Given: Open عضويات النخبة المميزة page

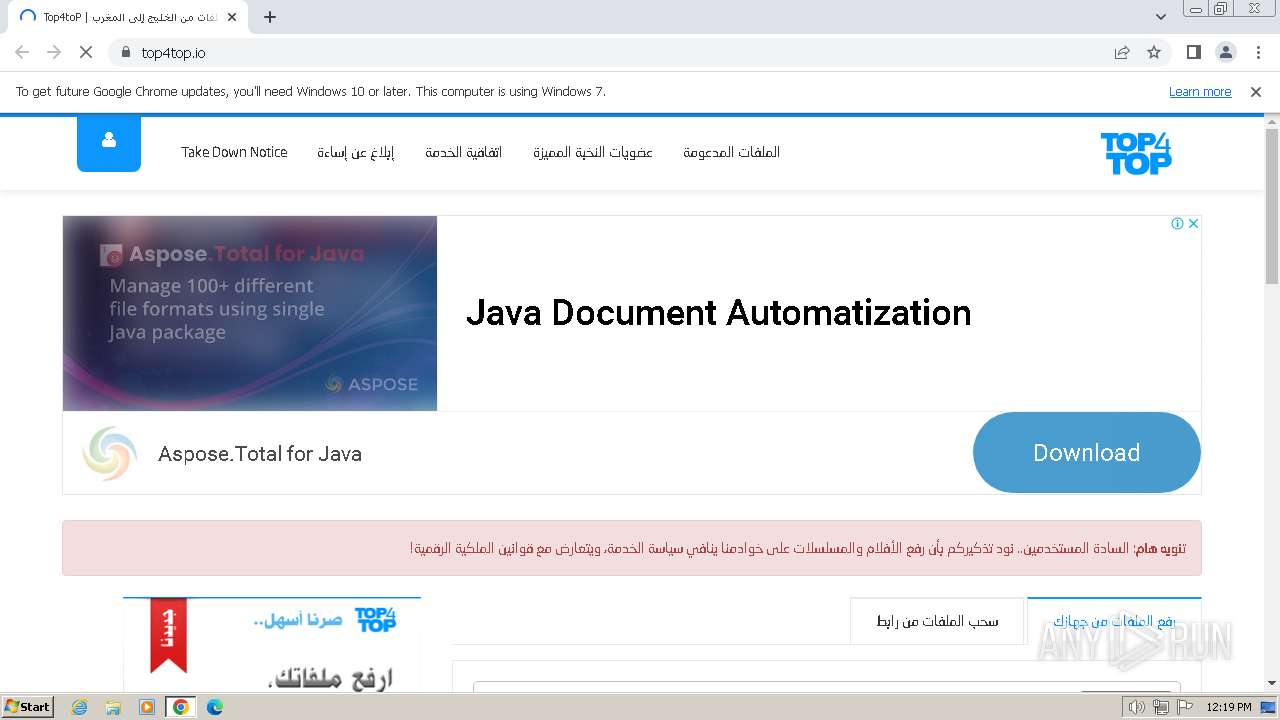Looking at the screenshot, I should click(x=592, y=152).
